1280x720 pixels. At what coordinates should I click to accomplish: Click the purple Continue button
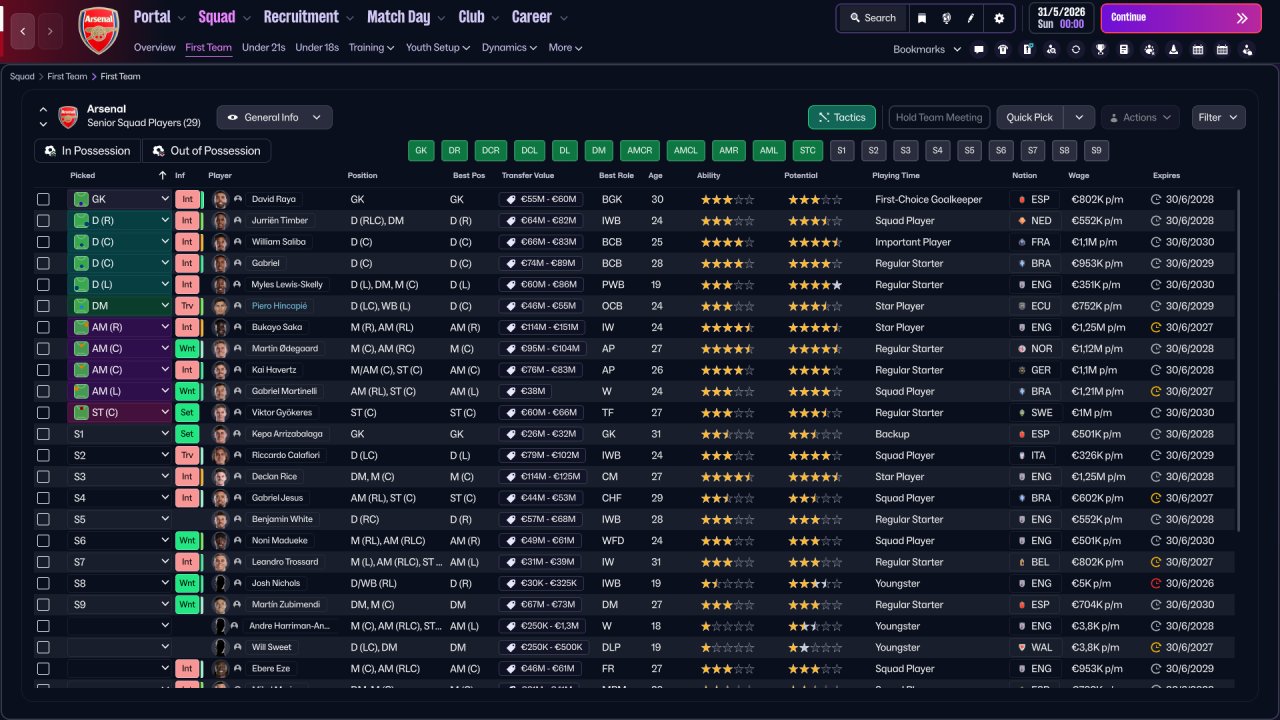[x=1181, y=18]
